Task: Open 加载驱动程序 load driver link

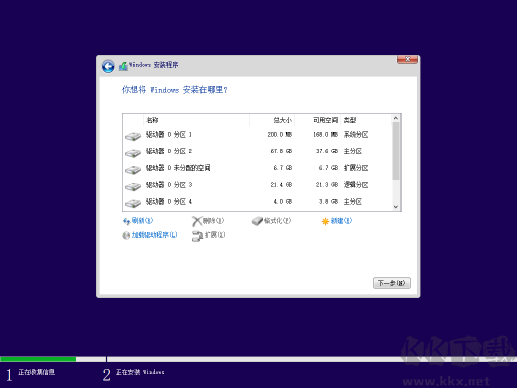Action: pos(154,235)
